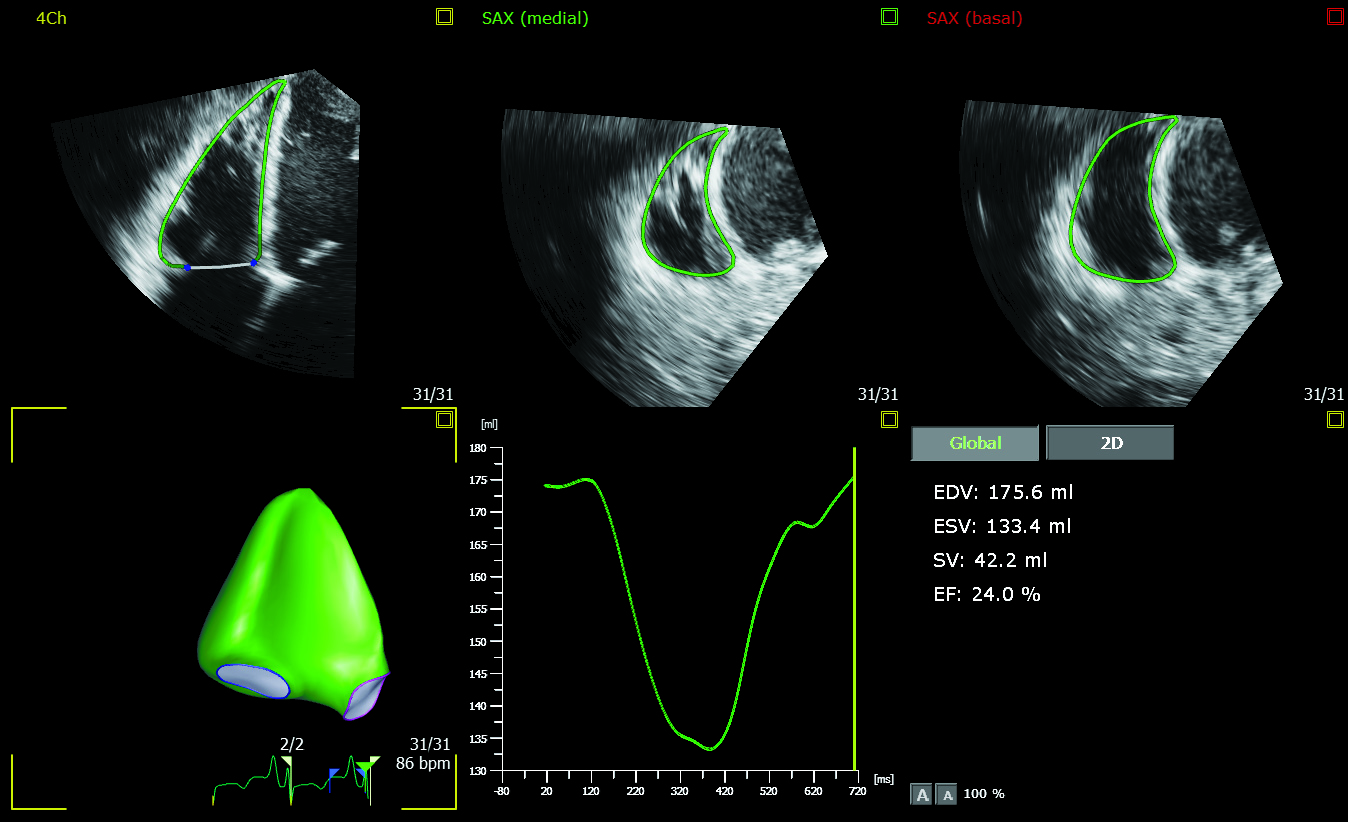The height and width of the screenshot is (822, 1348).
Task: Decrease font size with the small A button
Action: point(947,794)
